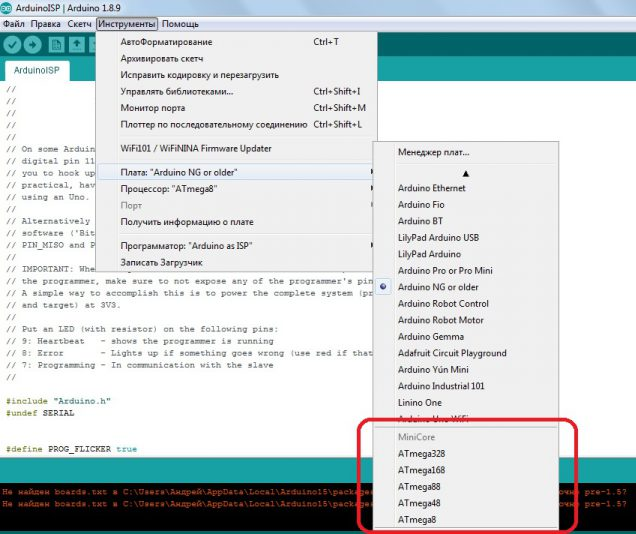Click the Verify checkmark toolbar icon
The image size is (636, 534).
tap(12, 44)
